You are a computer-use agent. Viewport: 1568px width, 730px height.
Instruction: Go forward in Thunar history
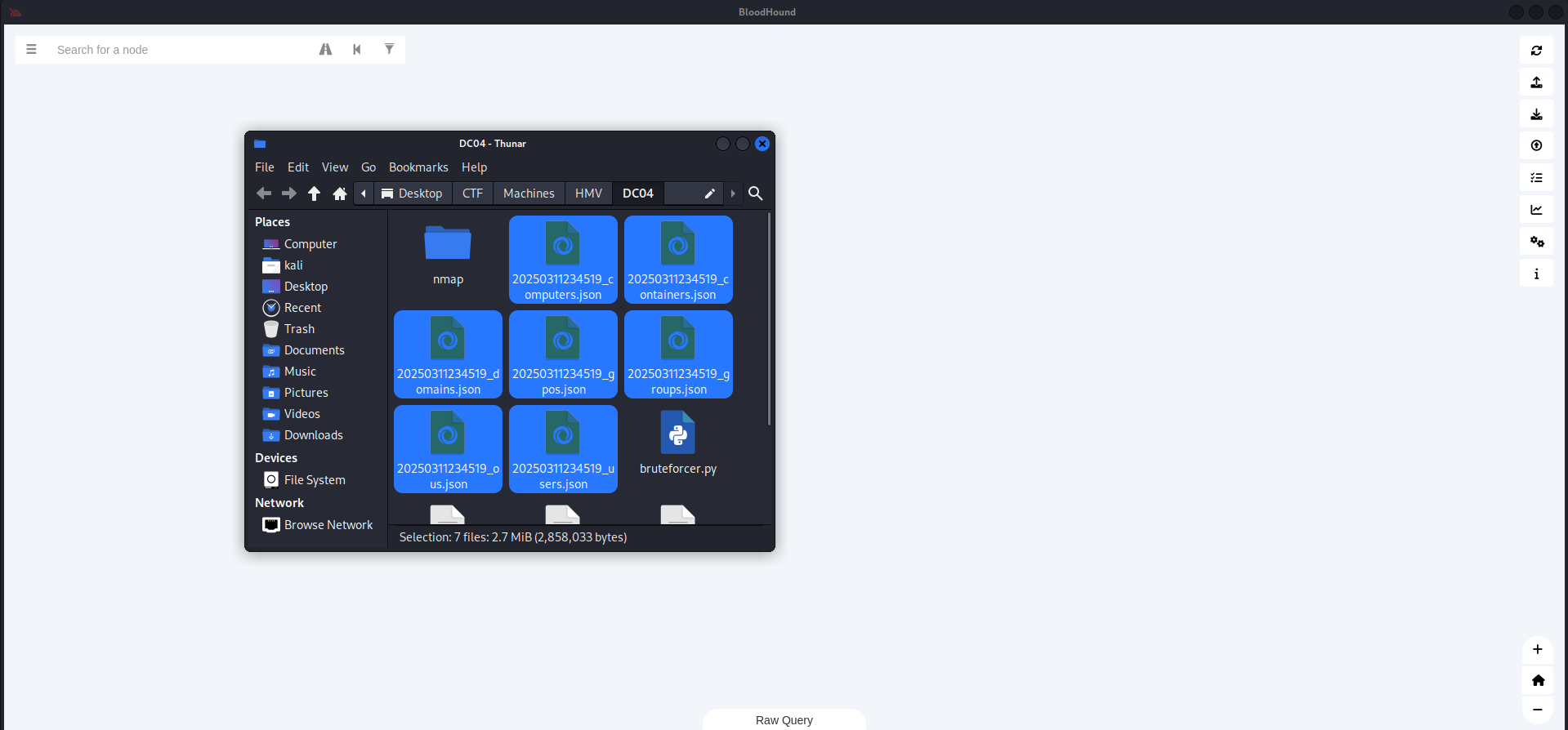click(x=289, y=193)
